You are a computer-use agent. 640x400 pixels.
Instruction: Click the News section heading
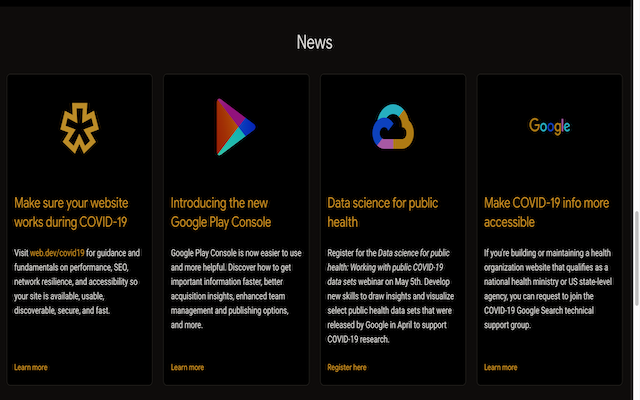pos(314,42)
